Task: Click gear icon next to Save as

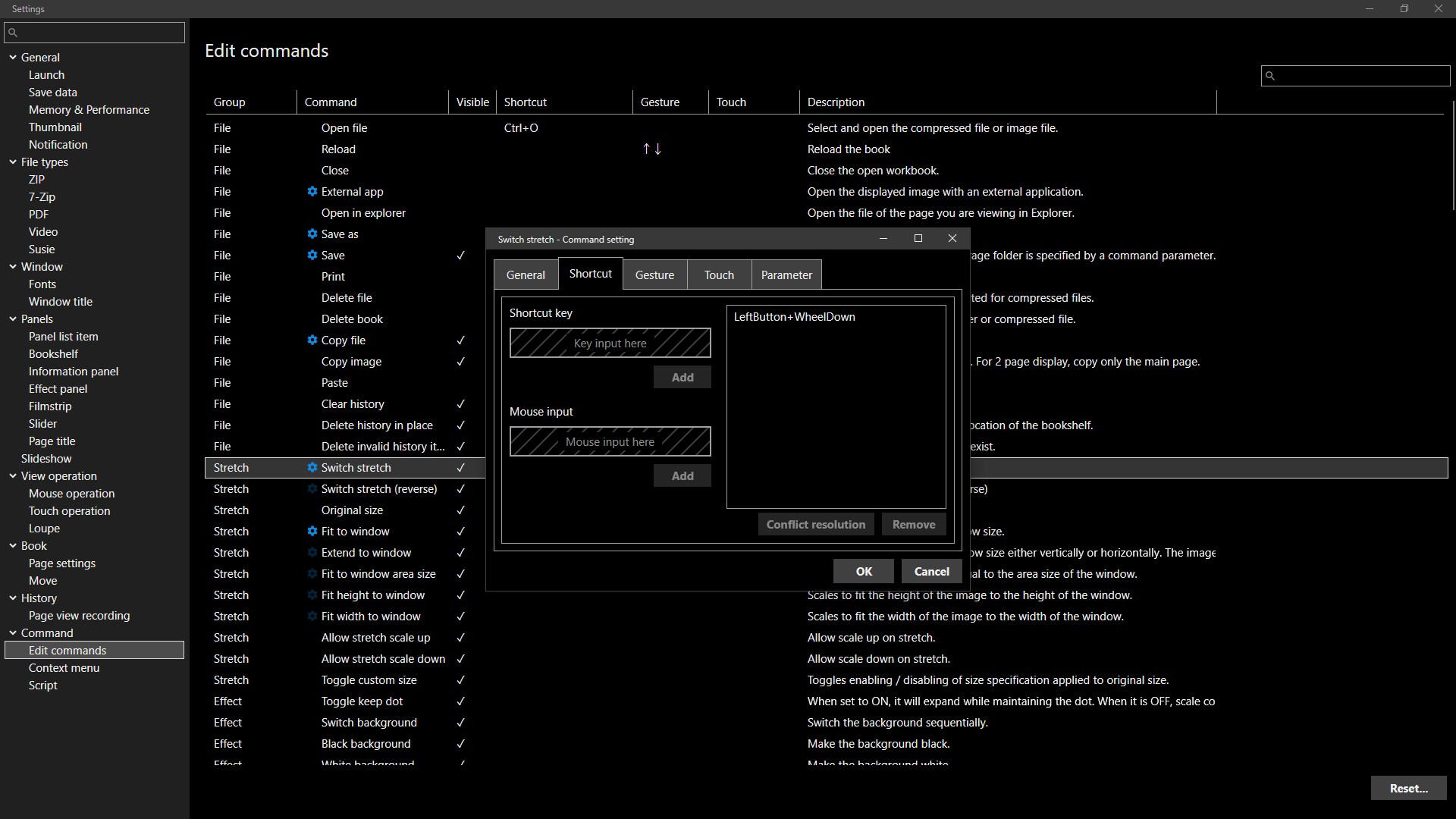Action: (x=312, y=234)
